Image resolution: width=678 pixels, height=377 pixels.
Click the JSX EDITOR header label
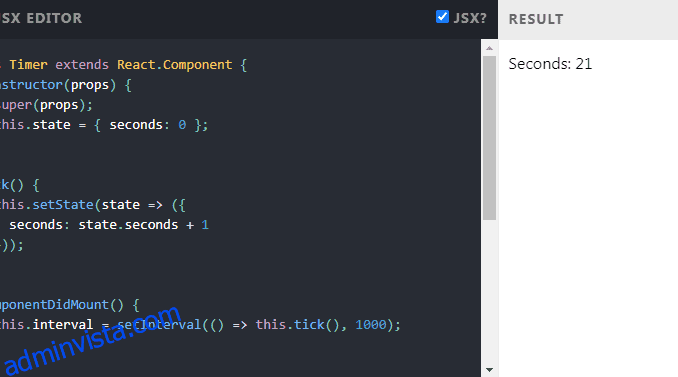(x=41, y=18)
